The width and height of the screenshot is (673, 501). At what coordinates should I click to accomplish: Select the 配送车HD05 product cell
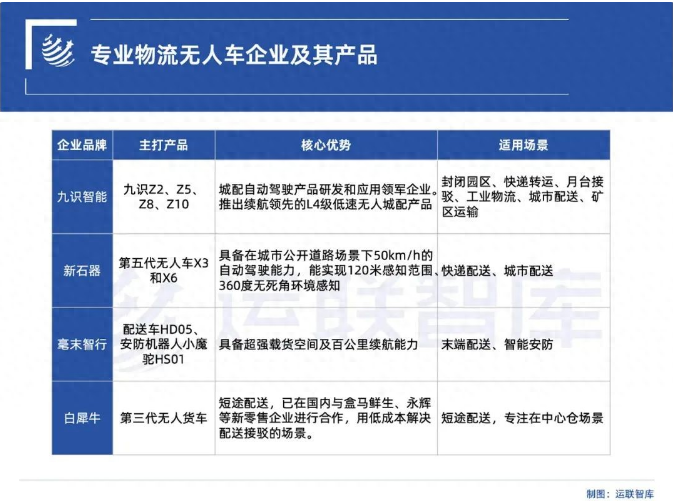coord(163,343)
